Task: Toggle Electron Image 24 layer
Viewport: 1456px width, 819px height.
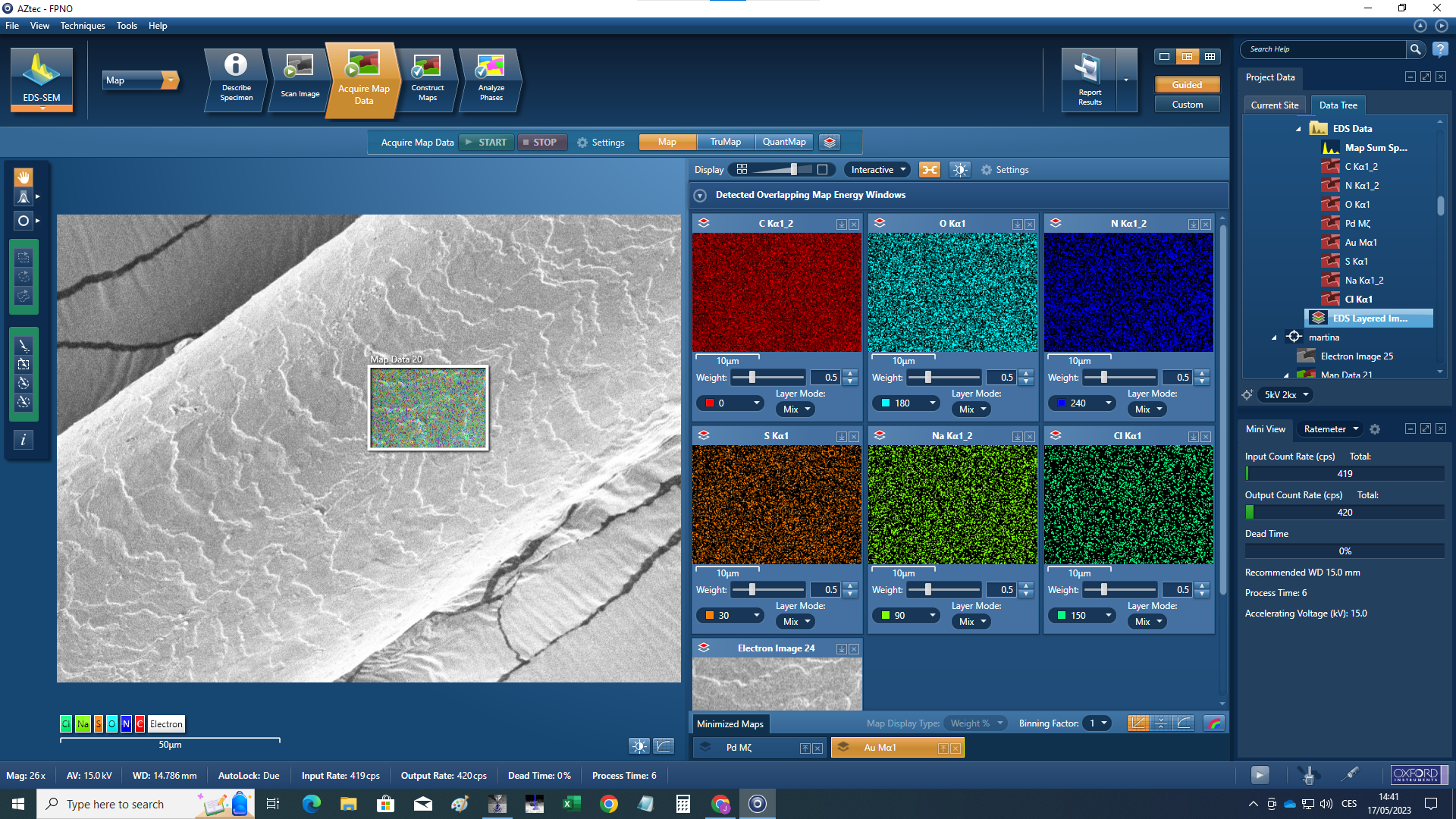Action: 704,648
